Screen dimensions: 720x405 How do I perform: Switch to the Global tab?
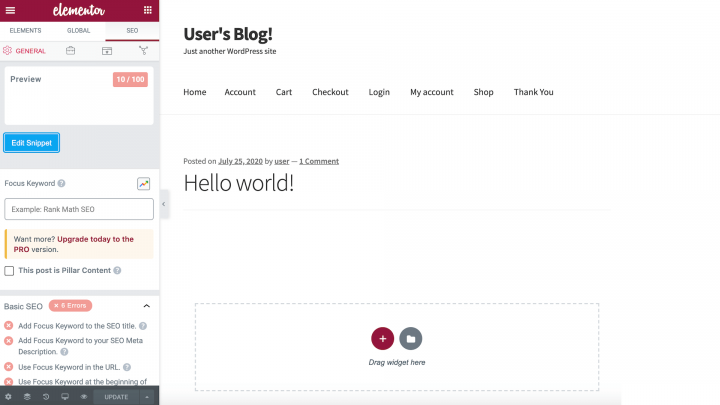[x=79, y=30]
